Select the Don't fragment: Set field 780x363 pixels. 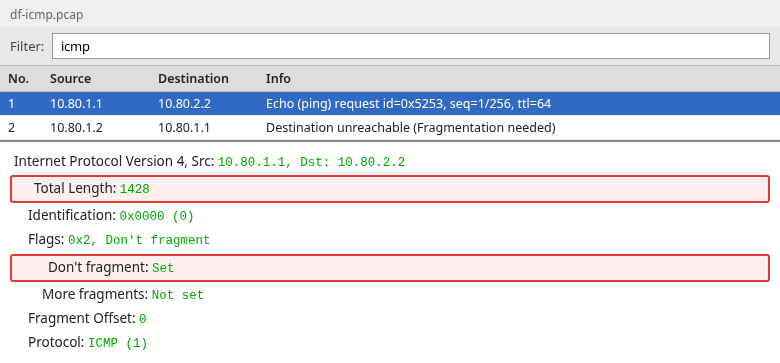coord(390,268)
